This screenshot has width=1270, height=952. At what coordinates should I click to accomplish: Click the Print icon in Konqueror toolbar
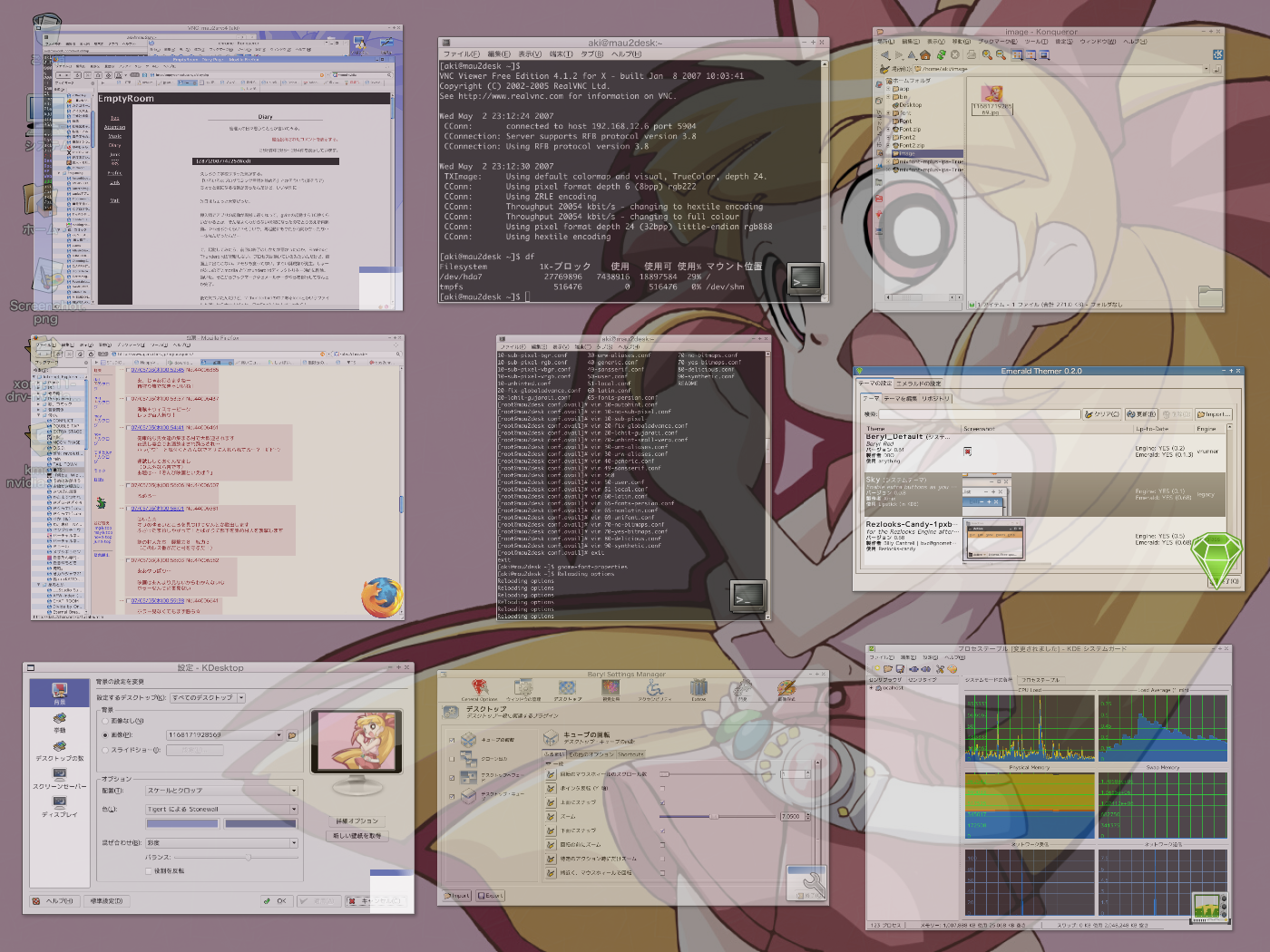(972, 55)
